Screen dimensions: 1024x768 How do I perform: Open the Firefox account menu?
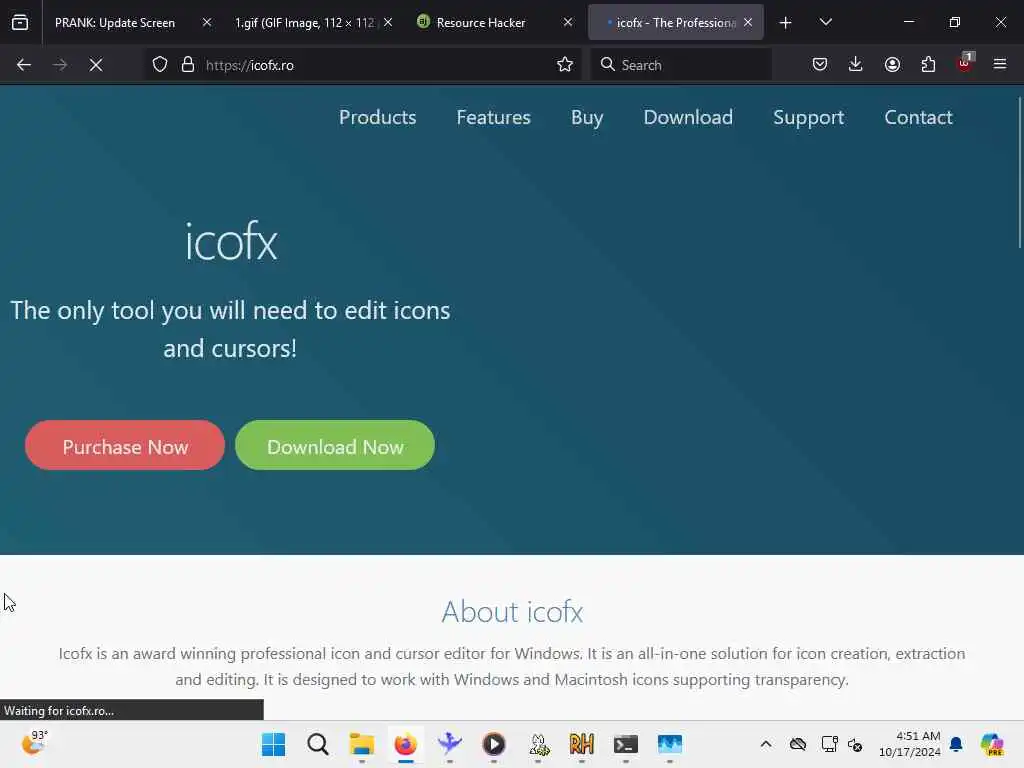coord(892,65)
